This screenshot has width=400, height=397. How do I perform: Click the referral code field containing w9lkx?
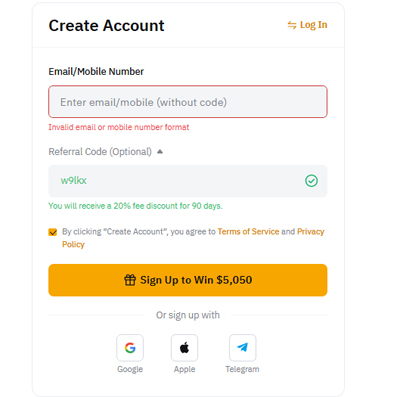pyautogui.click(x=188, y=181)
